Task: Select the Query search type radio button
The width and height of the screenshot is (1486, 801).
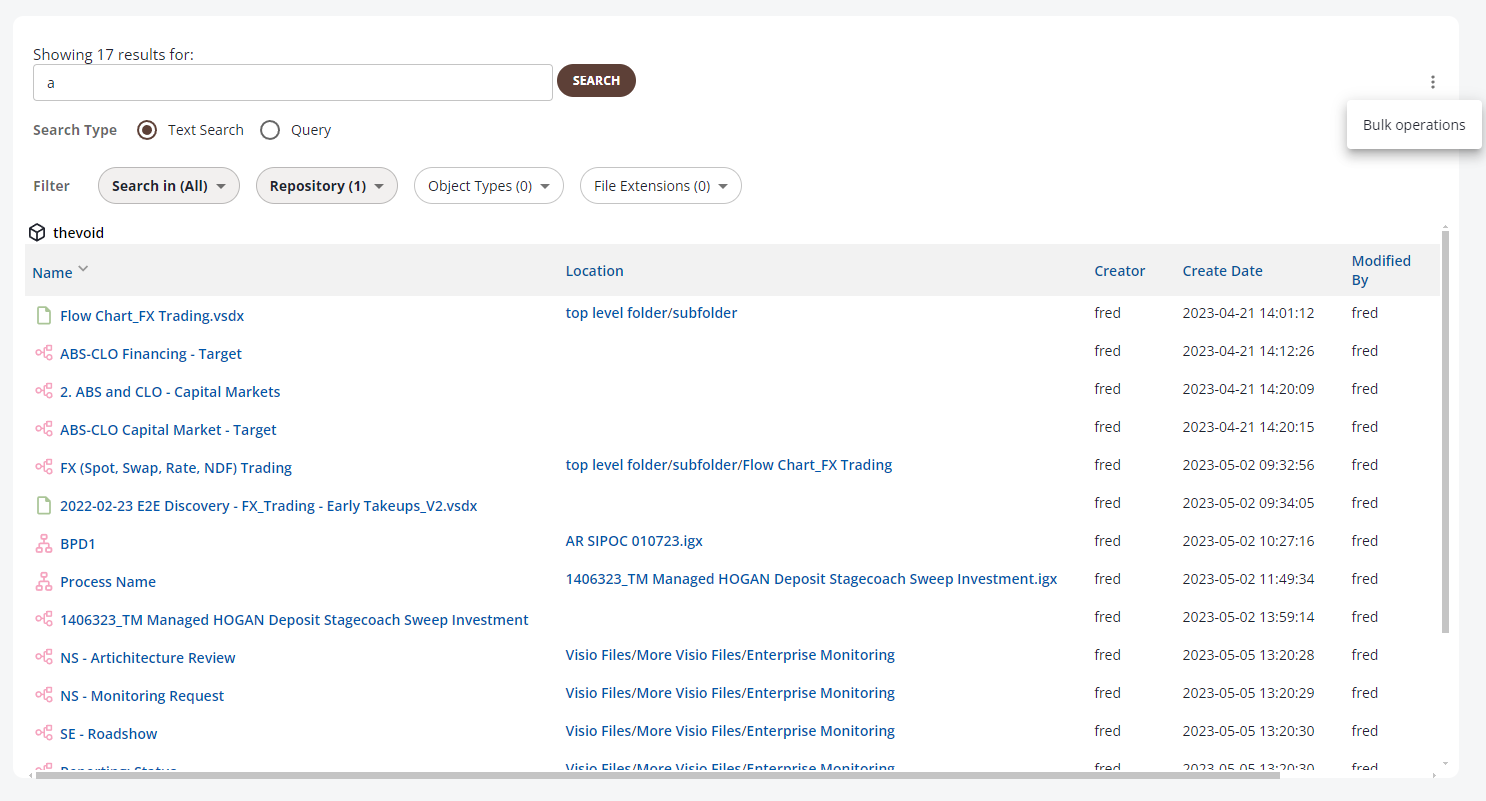Action: 270,130
